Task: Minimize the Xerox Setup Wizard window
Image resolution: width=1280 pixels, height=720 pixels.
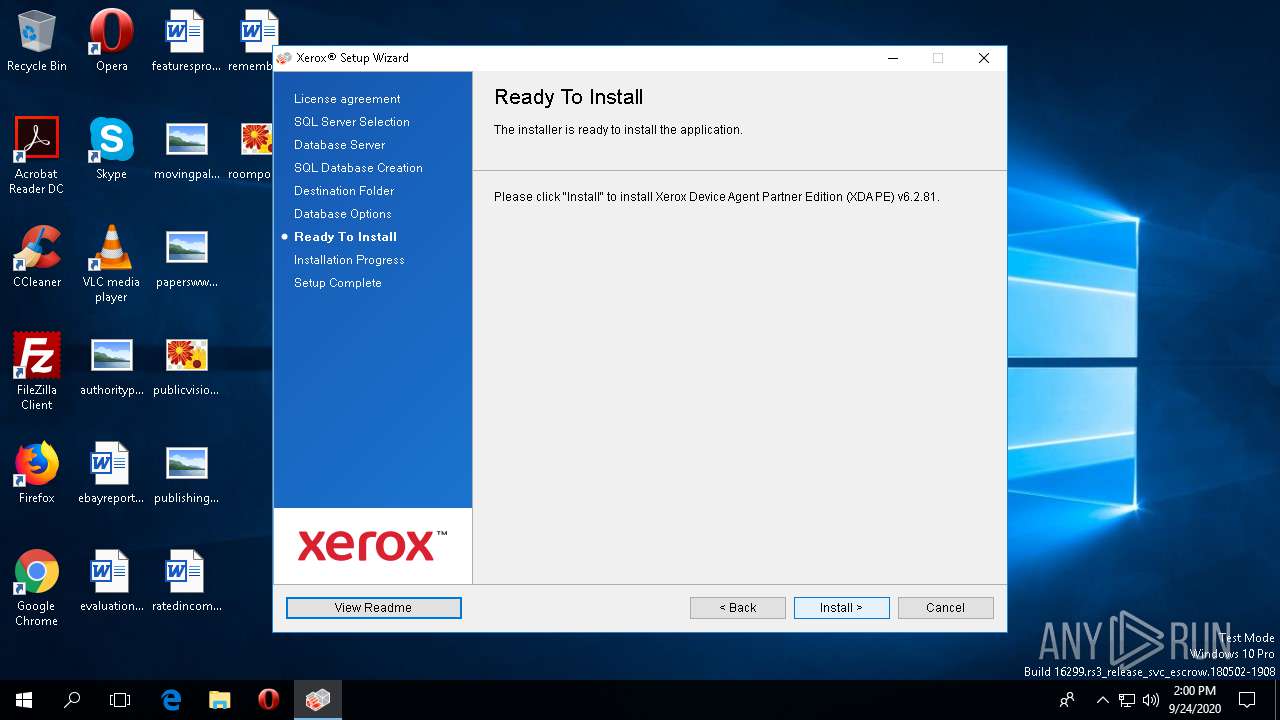Action: coord(892,58)
